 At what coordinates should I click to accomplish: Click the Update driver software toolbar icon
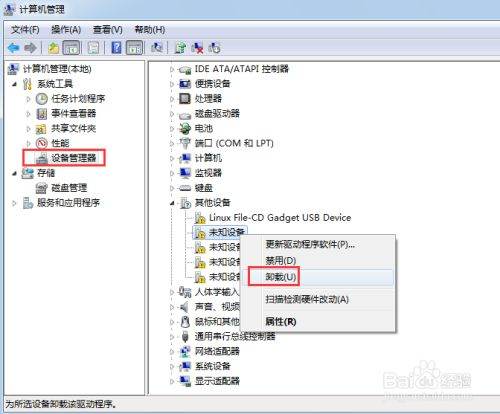pyautogui.click(x=180, y=48)
